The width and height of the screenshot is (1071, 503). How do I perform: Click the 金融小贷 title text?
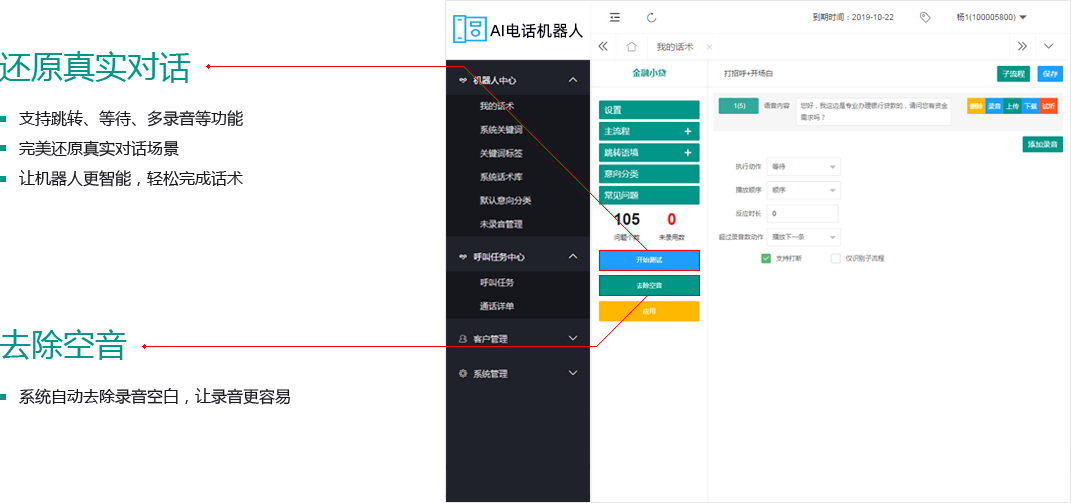[x=648, y=73]
